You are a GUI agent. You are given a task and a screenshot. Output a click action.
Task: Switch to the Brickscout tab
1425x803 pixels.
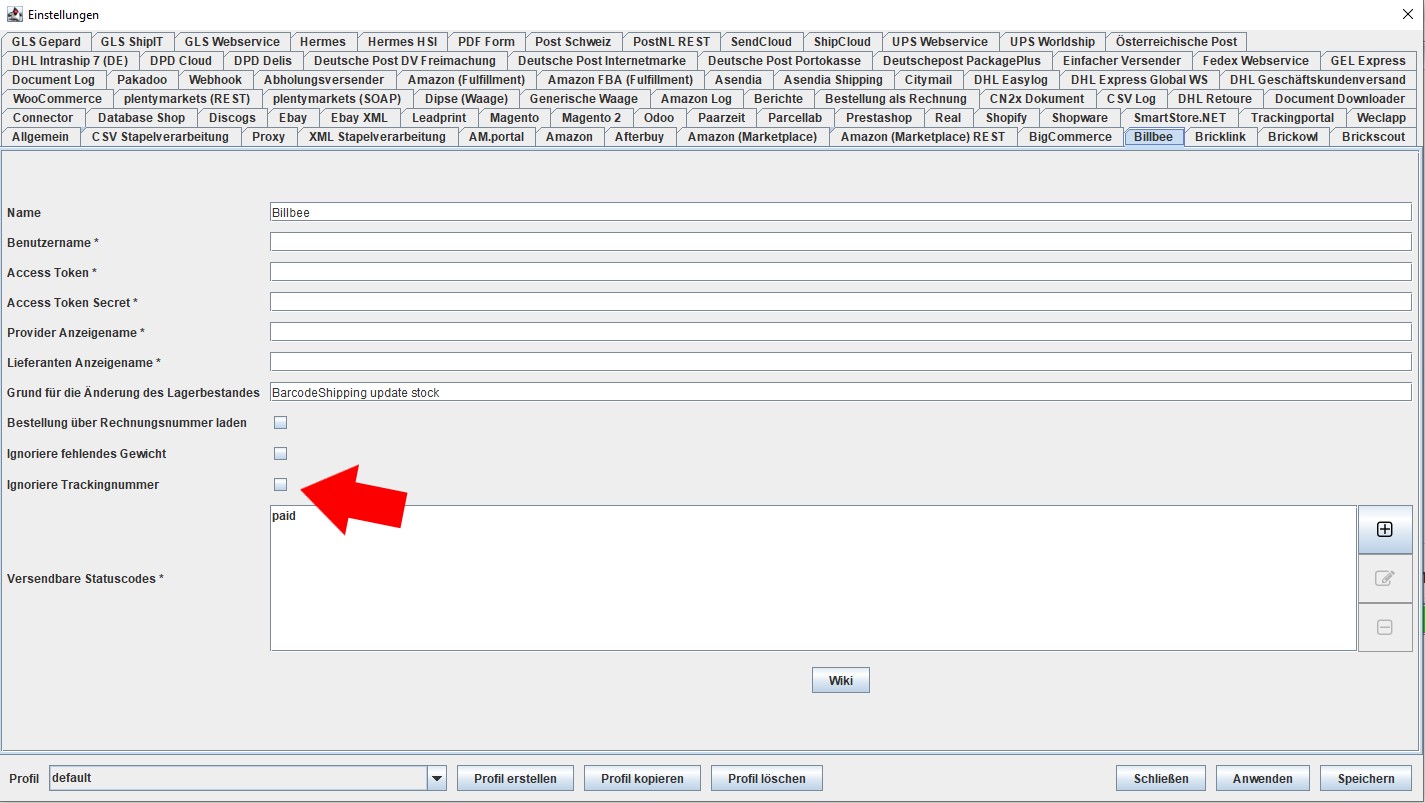[x=1373, y=137]
